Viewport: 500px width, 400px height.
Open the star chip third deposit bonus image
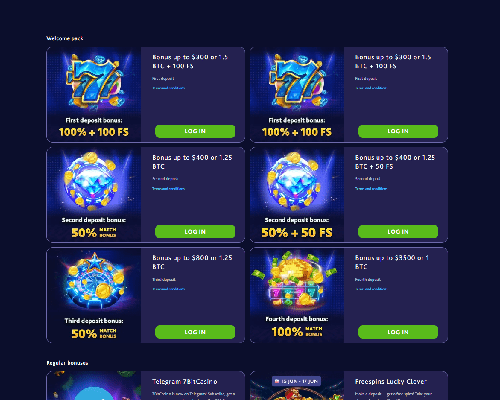click(94, 295)
